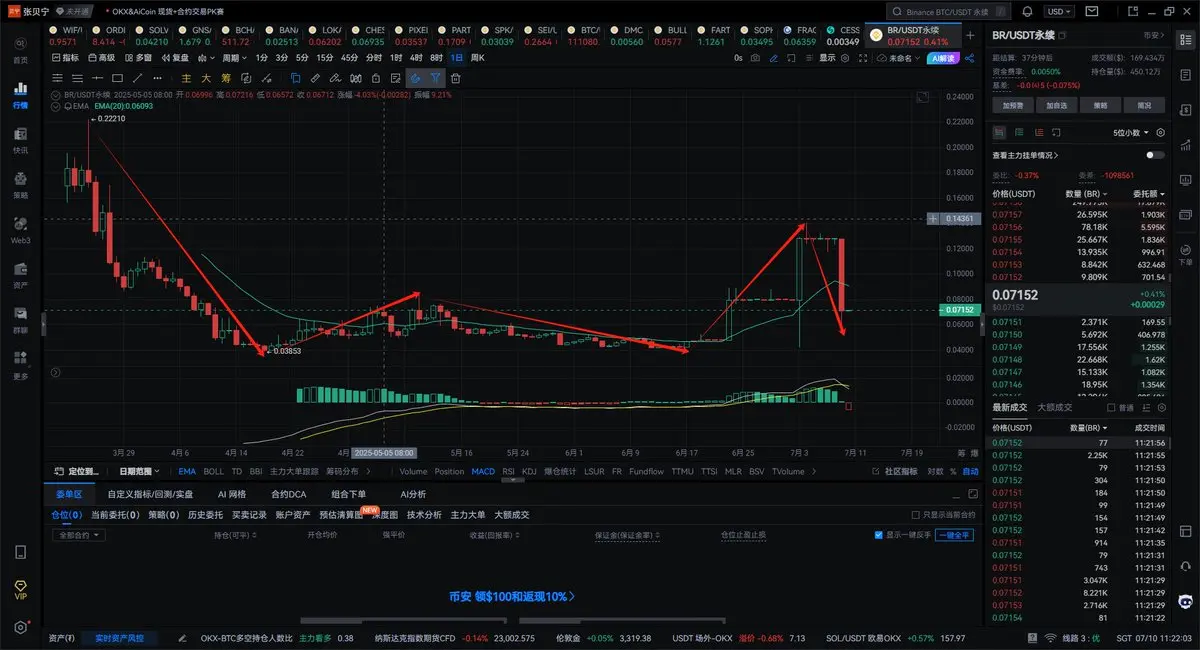The height and width of the screenshot is (650, 1200).
Task: Click the 主 main-force indicator icon
Action: pos(186,77)
